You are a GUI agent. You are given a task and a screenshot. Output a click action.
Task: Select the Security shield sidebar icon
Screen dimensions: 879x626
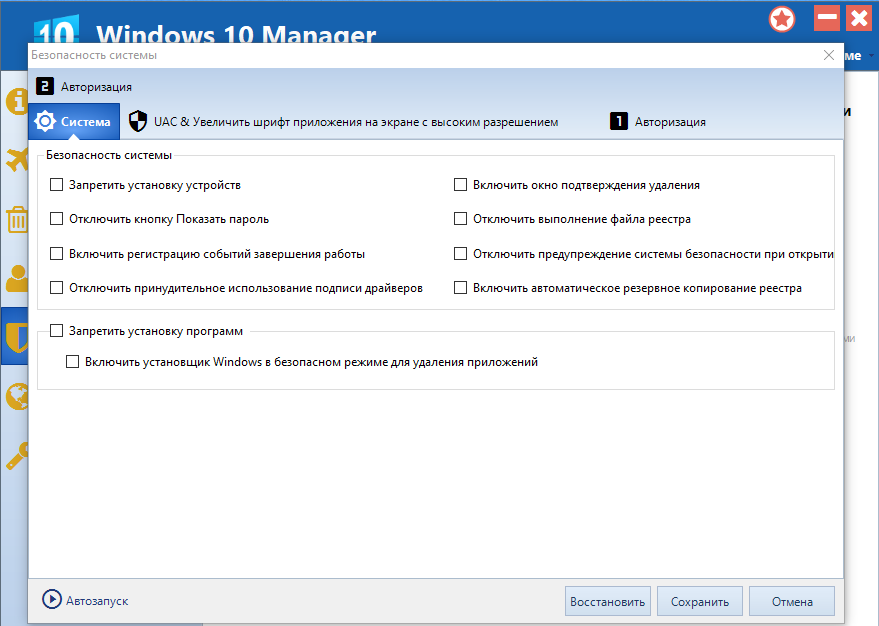tap(17, 336)
